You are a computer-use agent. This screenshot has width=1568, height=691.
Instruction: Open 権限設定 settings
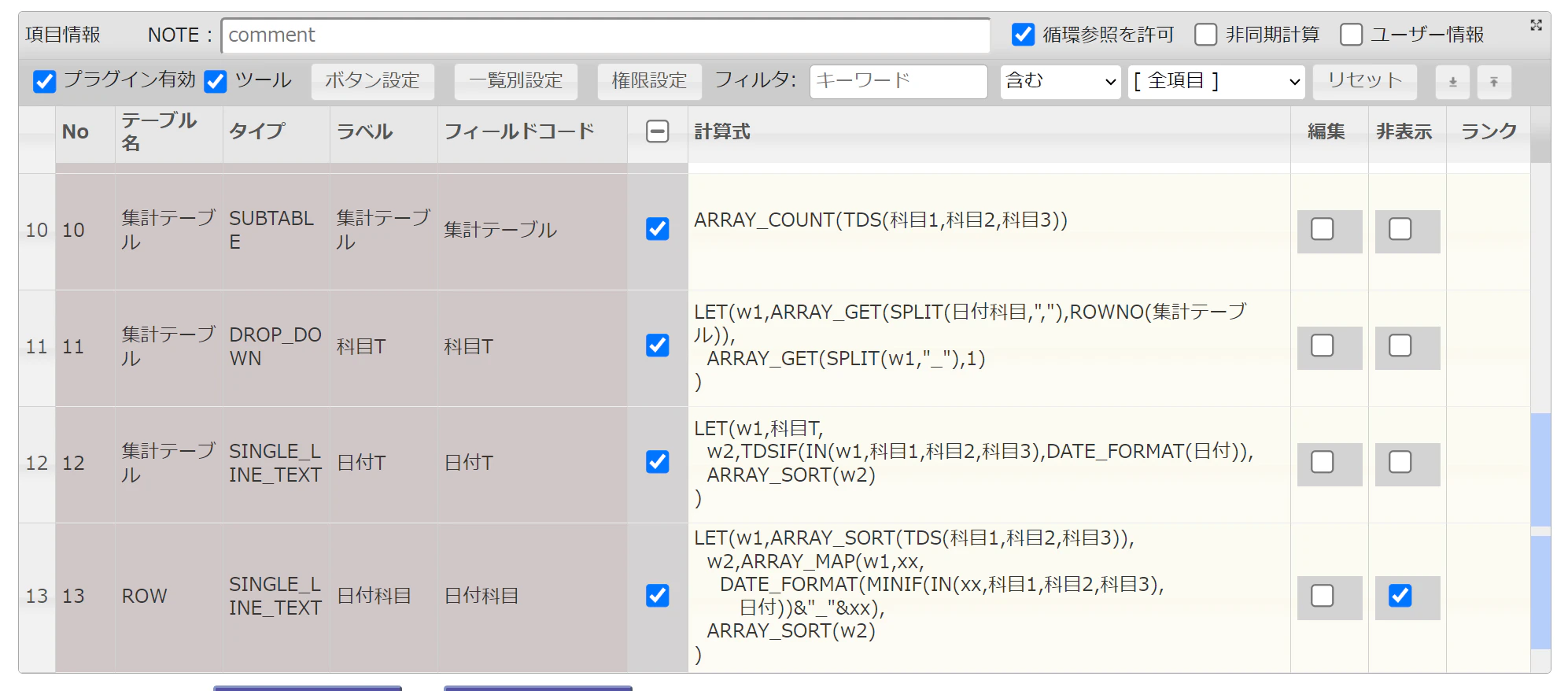click(649, 81)
